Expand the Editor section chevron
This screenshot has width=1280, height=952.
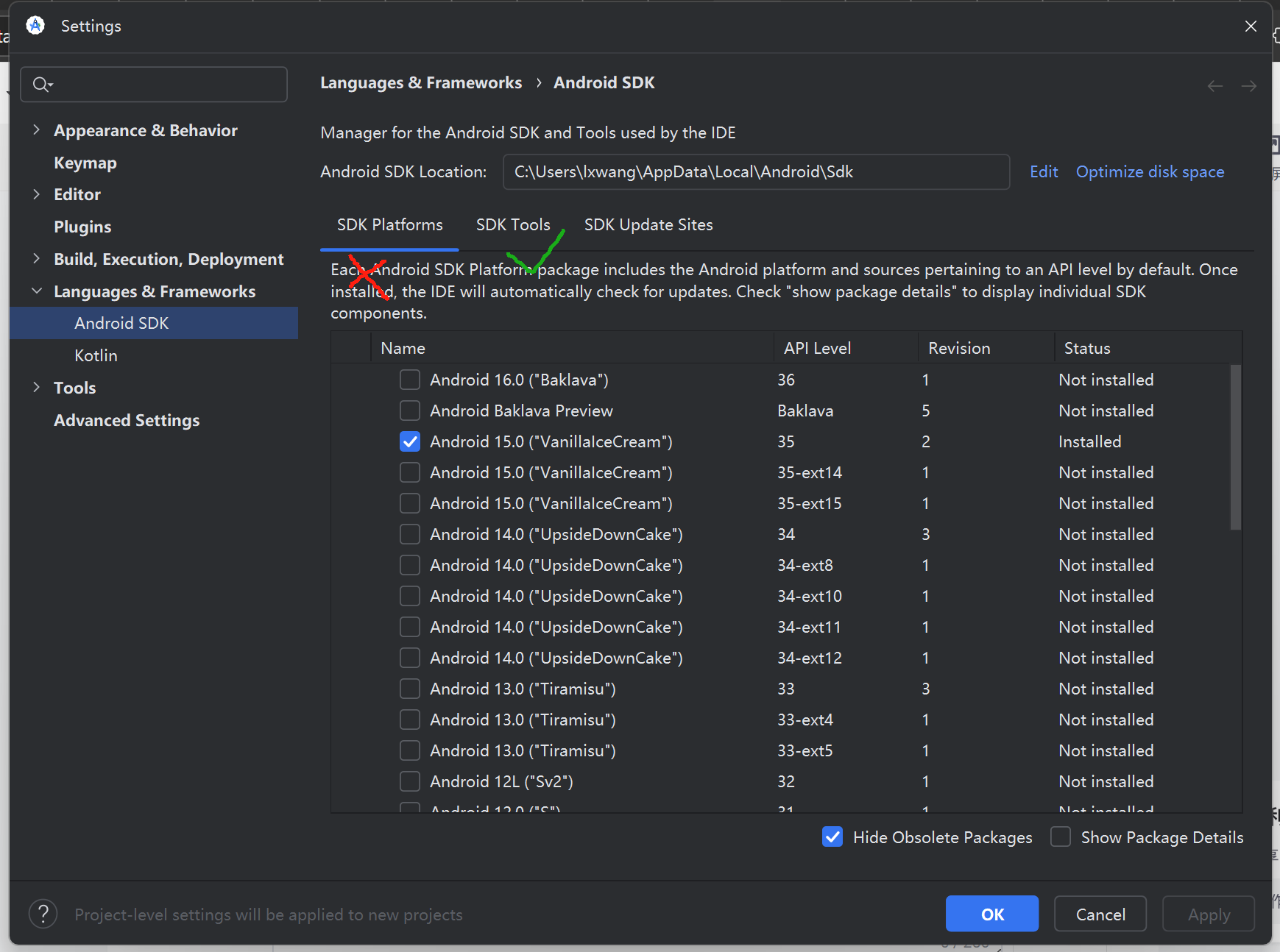[36, 194]
